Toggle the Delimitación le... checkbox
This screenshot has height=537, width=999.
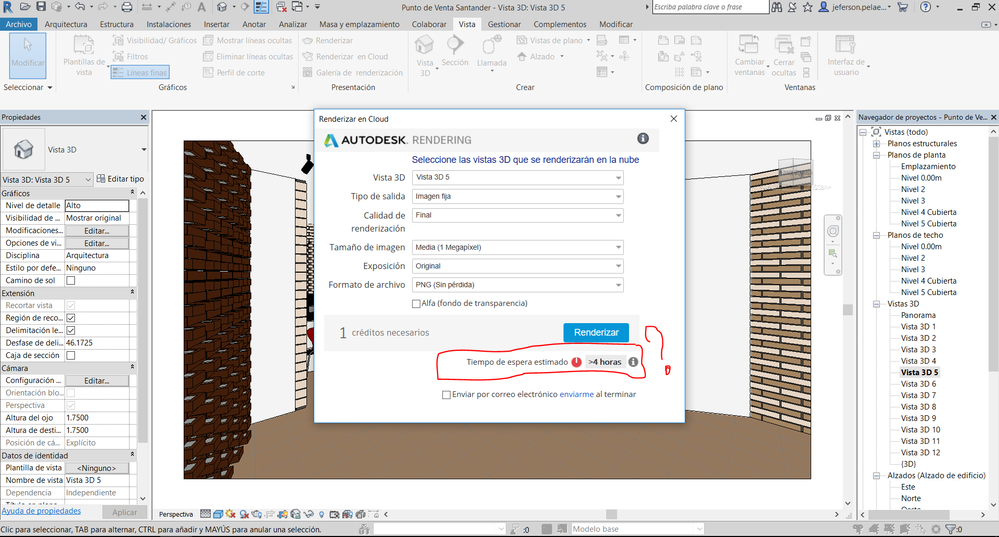(71, 331)
